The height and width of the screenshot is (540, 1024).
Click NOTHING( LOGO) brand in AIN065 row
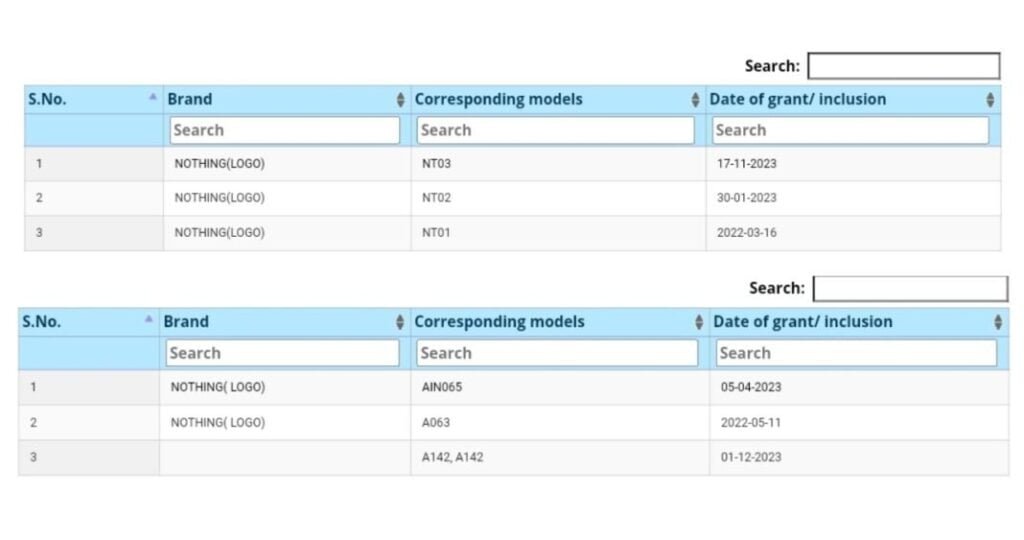coord(218,387)
